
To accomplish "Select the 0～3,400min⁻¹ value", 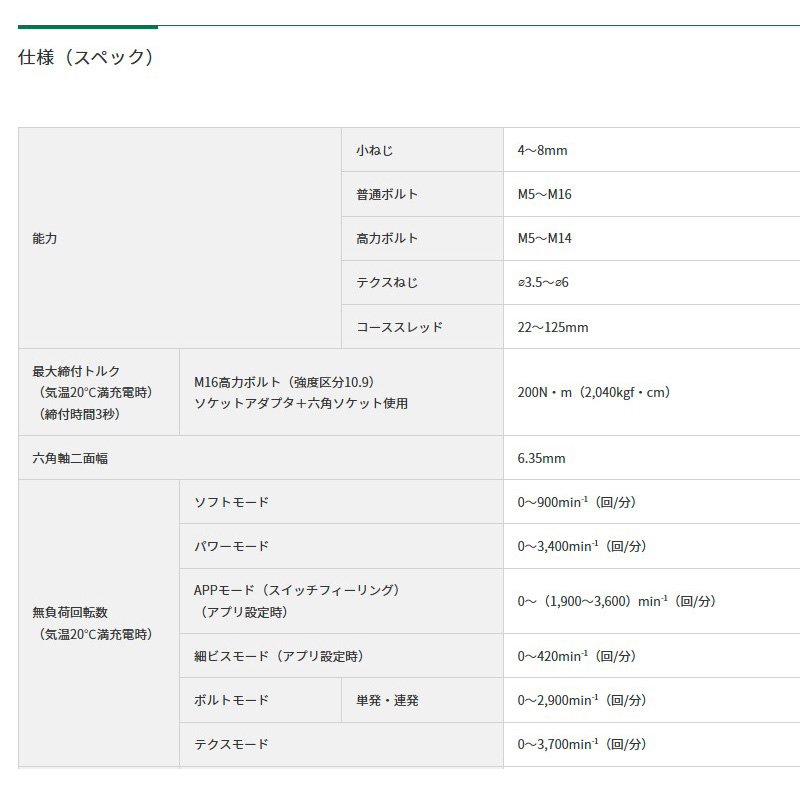I will pyautogui.click(x=582, y=546).
